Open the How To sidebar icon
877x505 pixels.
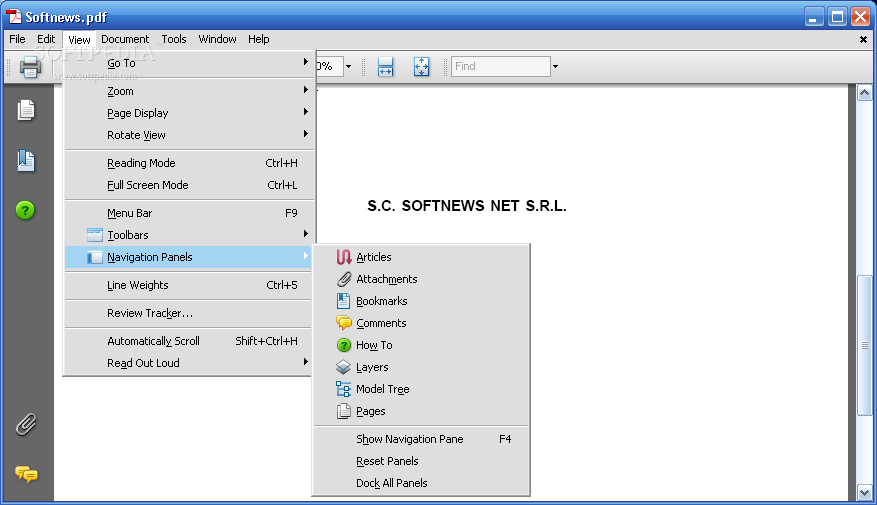(x=25, y=210)
